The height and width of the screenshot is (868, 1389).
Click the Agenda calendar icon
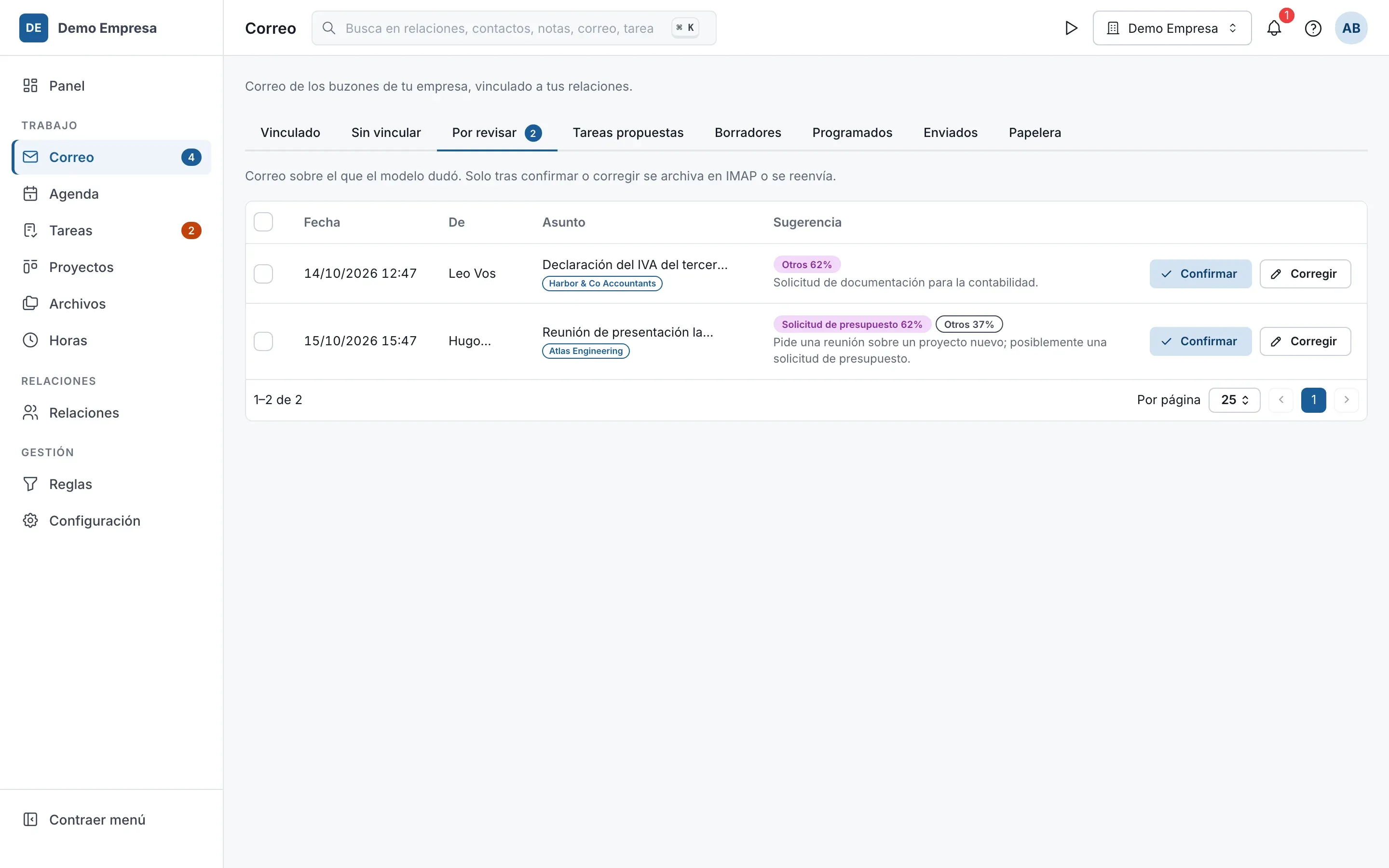(30, 193)
